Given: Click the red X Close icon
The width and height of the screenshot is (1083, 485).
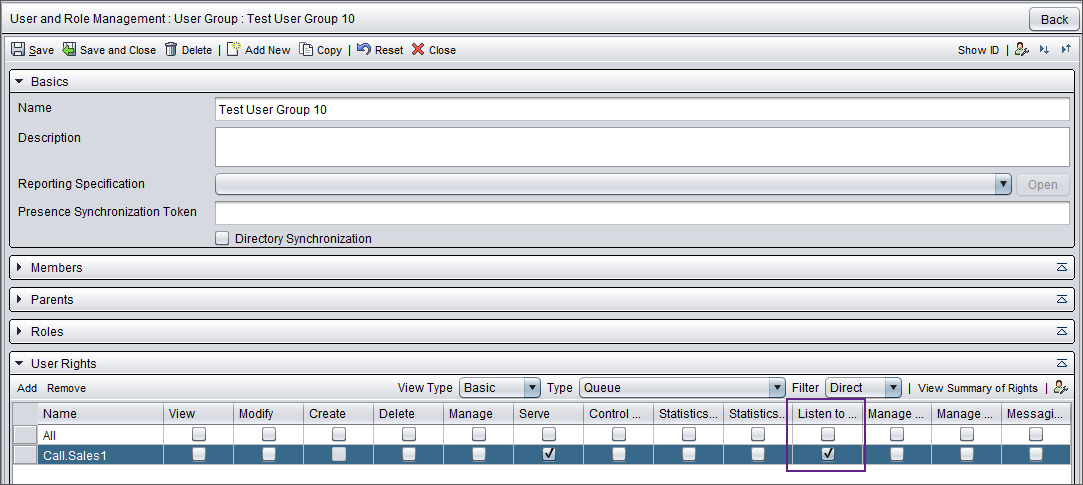Looking at the screenshot, I should pos(418,50).
